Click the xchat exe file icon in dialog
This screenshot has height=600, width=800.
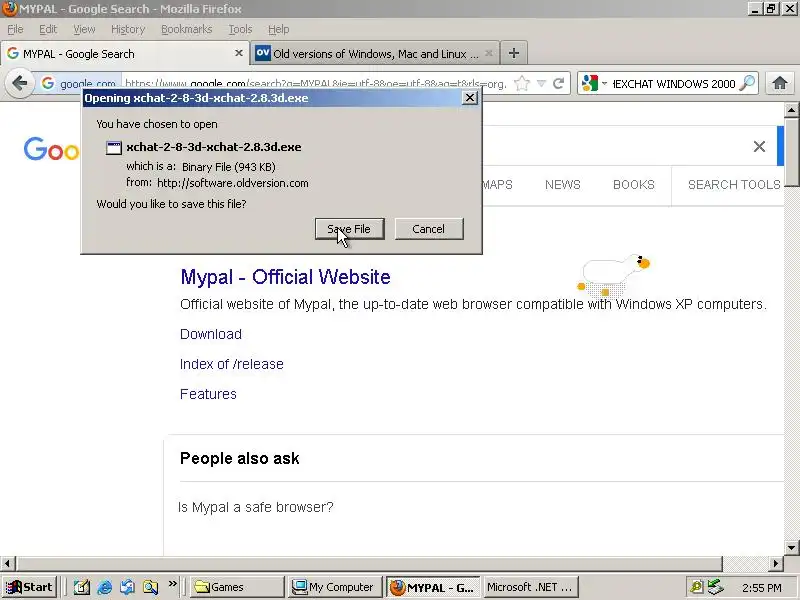click(x=113, y=147)
